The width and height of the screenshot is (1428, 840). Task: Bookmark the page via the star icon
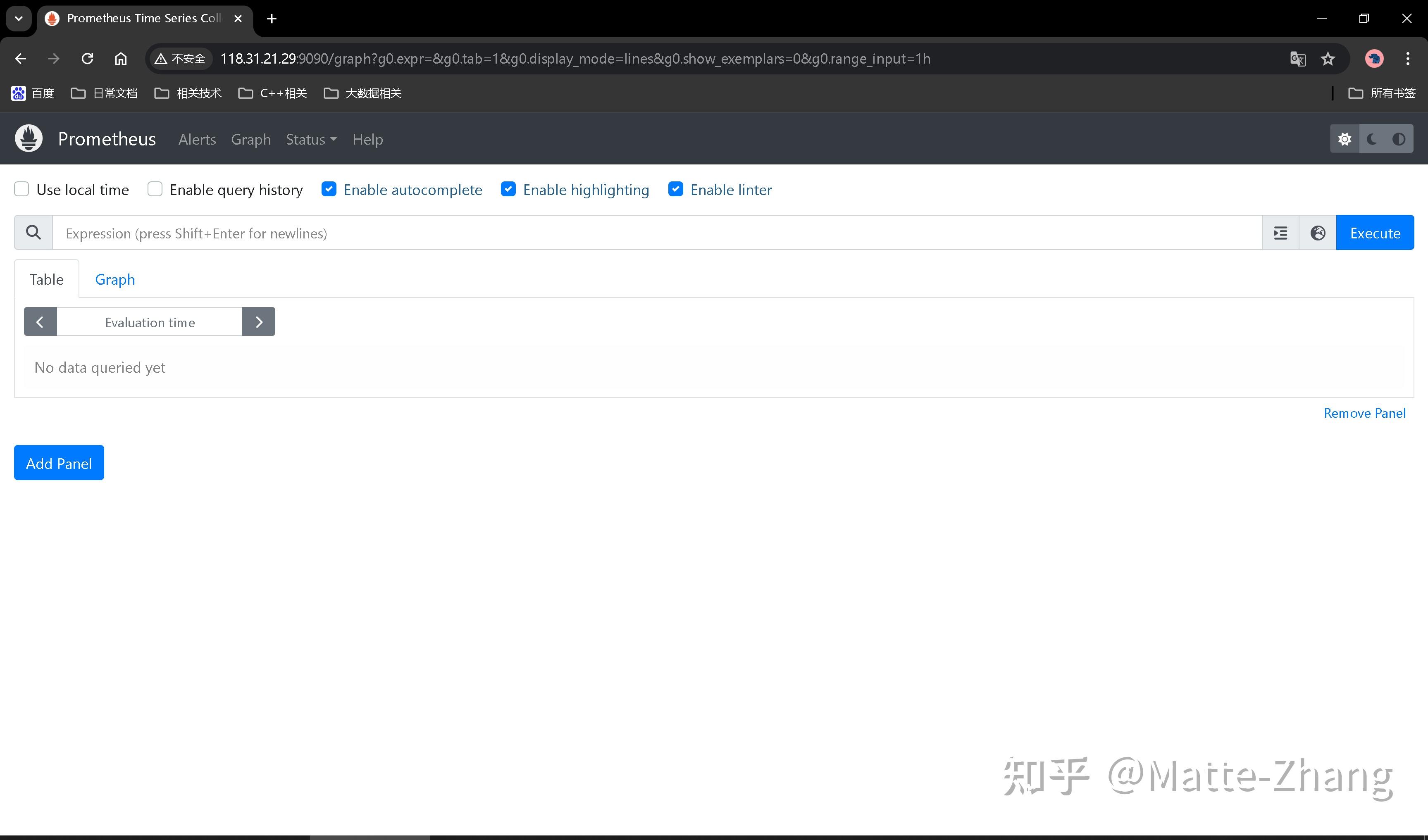(x=1328, y=58)
